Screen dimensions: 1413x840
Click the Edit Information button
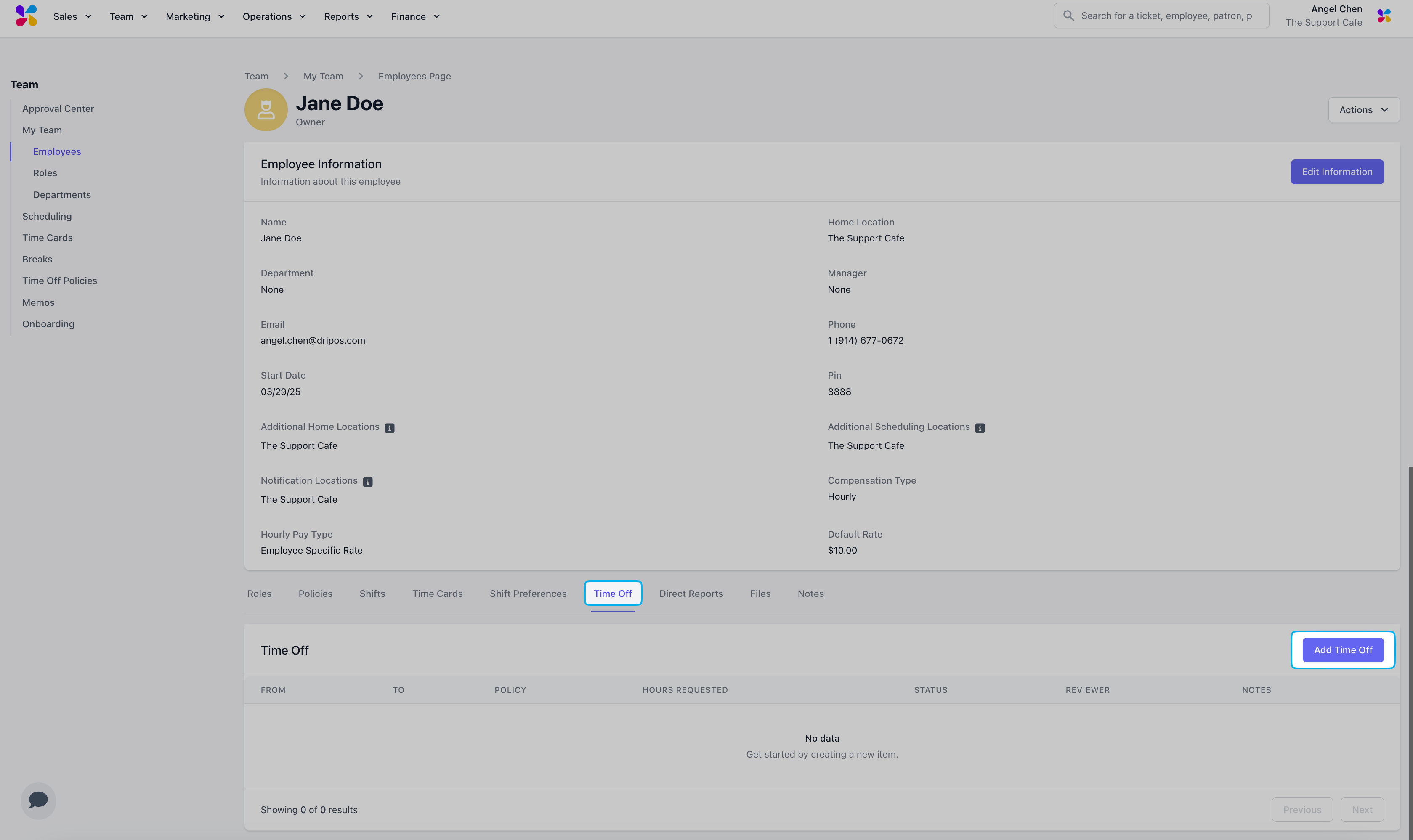(1336, 172)
